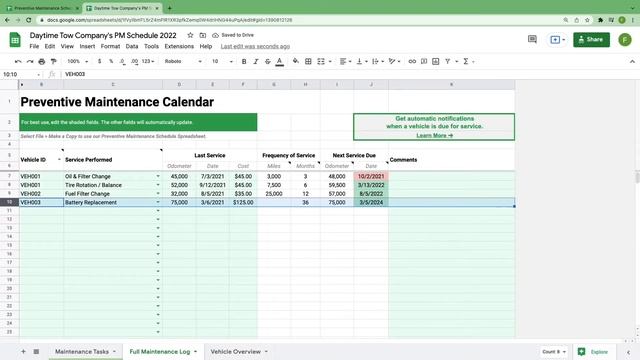Toggle strikethrough formatting
Screen dimensions: 640x360
pos(268,61)
